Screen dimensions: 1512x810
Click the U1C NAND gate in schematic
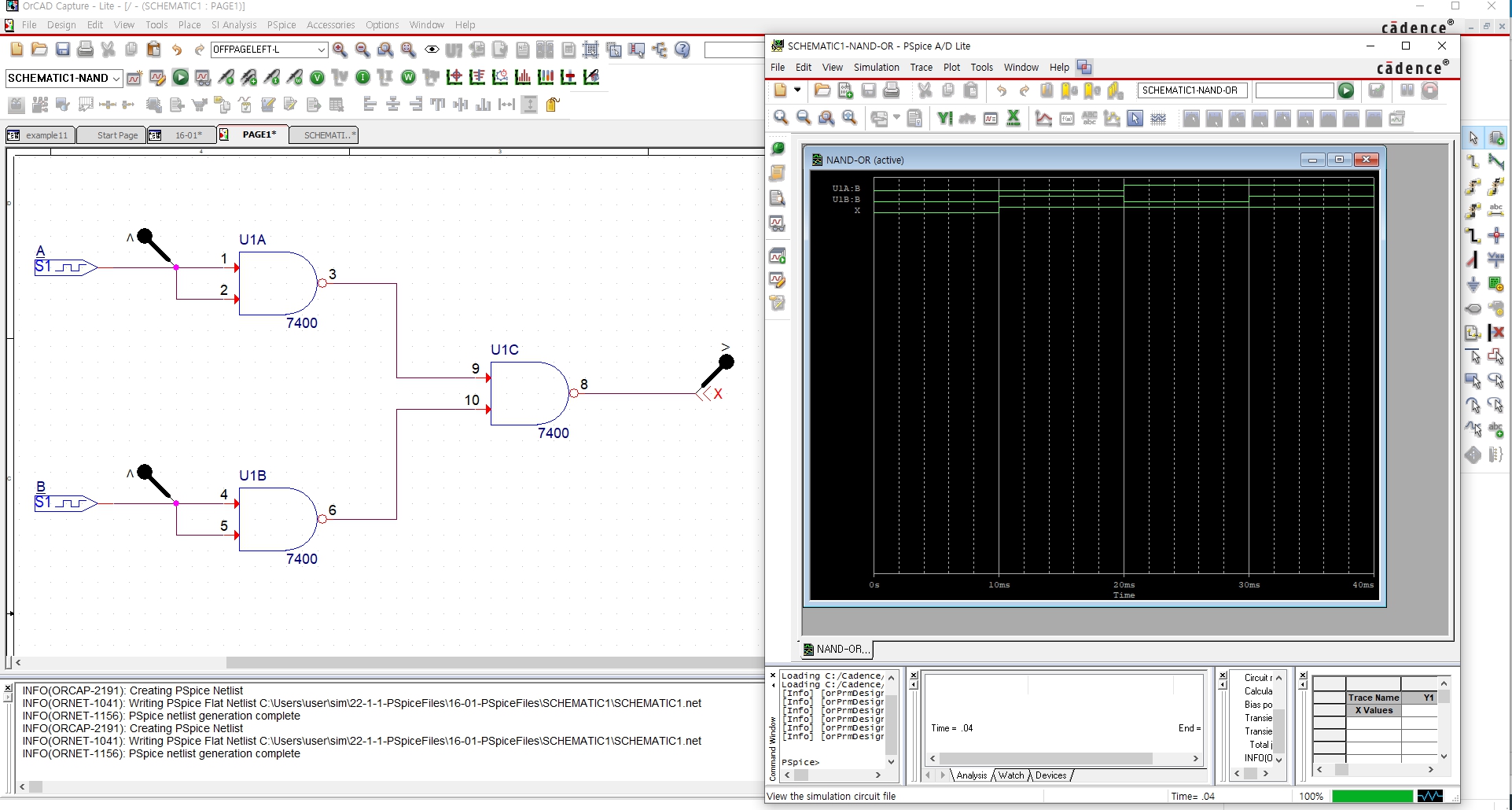point(531,393)
